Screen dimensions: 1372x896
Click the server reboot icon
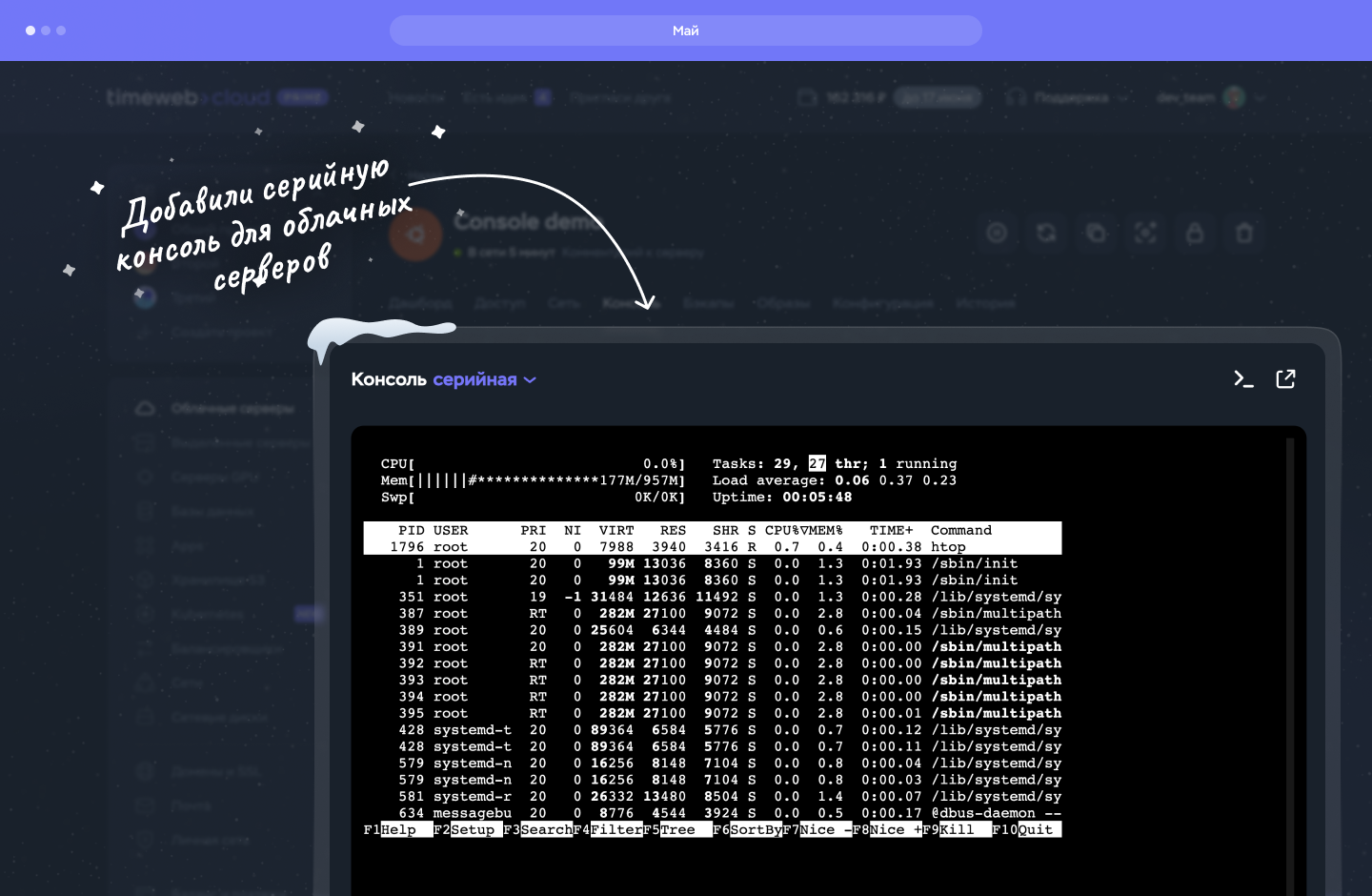pos(1046,233)
